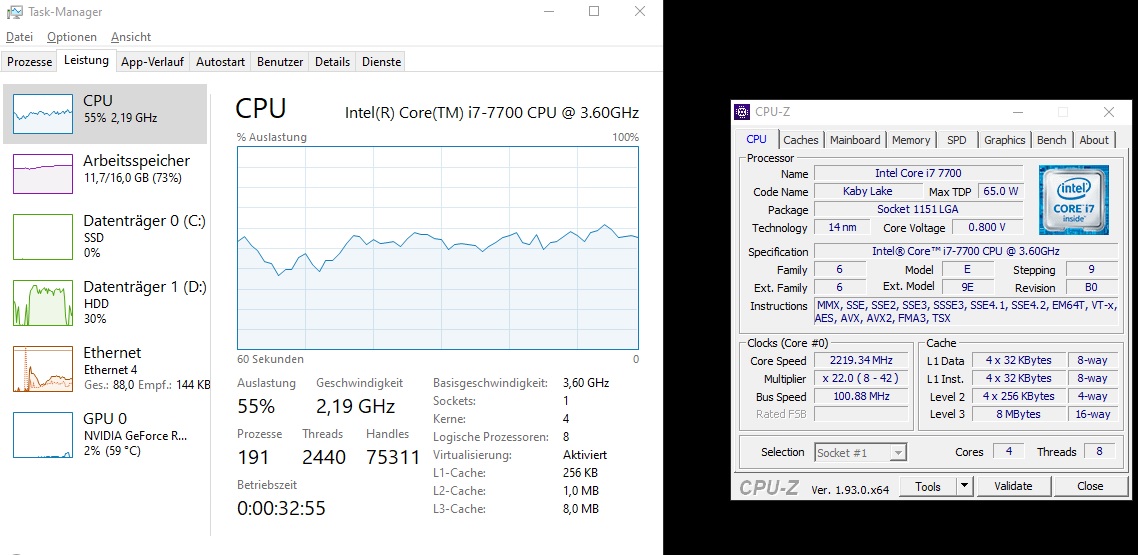This screenshot has width=1138, height=555.
Task: Click the Handles count 75311
Action: [x=393, y=458]
